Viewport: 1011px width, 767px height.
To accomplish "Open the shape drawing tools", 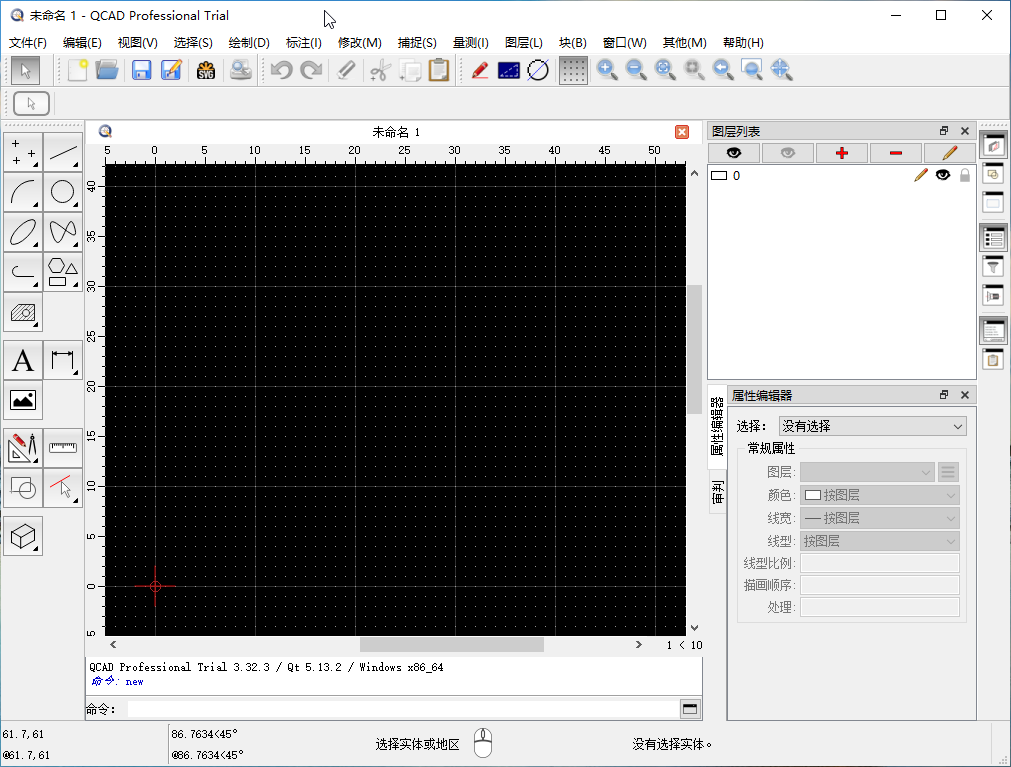I will click(x=63, y=272).
